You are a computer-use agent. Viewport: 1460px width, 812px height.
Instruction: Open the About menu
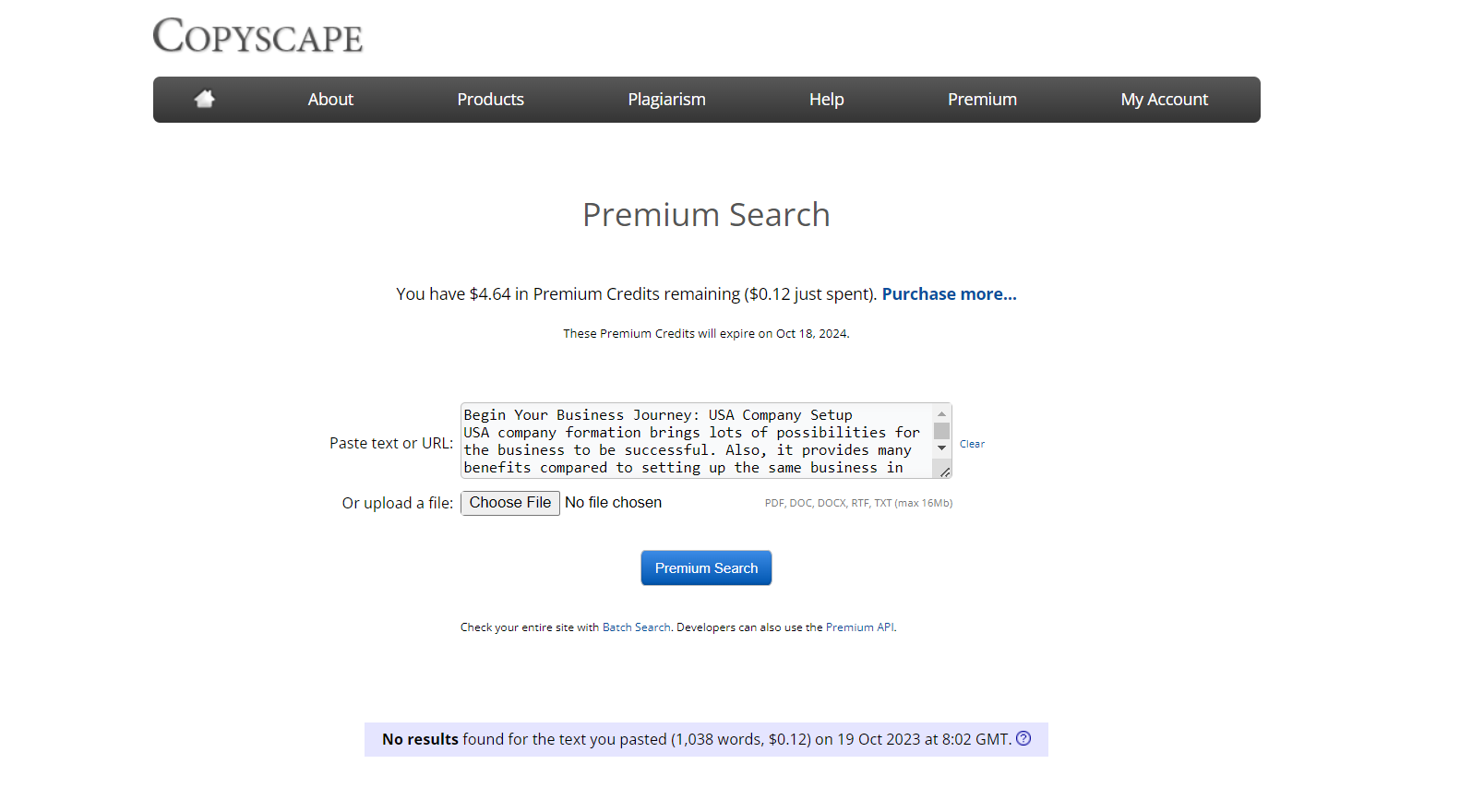330,100
